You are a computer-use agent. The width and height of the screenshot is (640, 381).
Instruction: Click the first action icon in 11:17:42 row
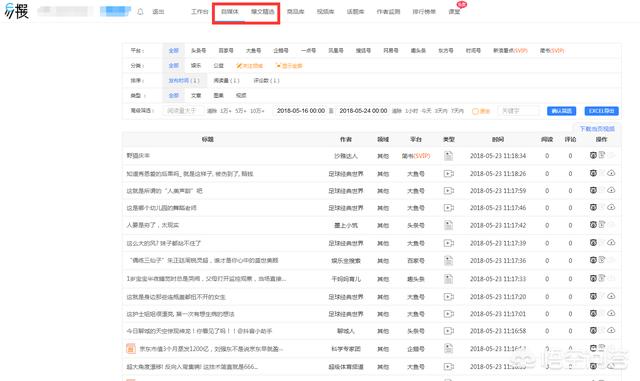(x=593, y=225)
